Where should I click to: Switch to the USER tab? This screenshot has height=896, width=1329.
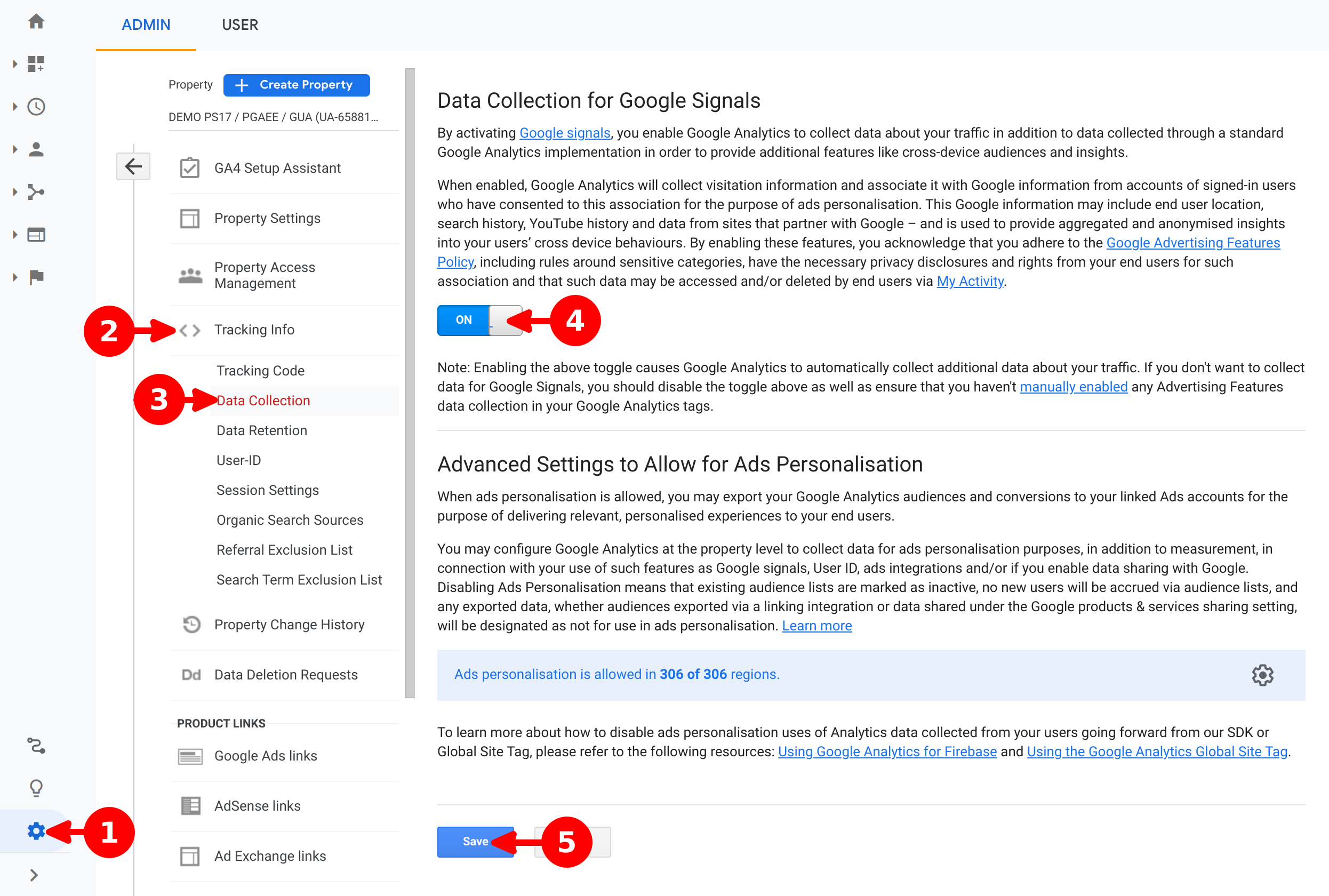click(239, 25)
